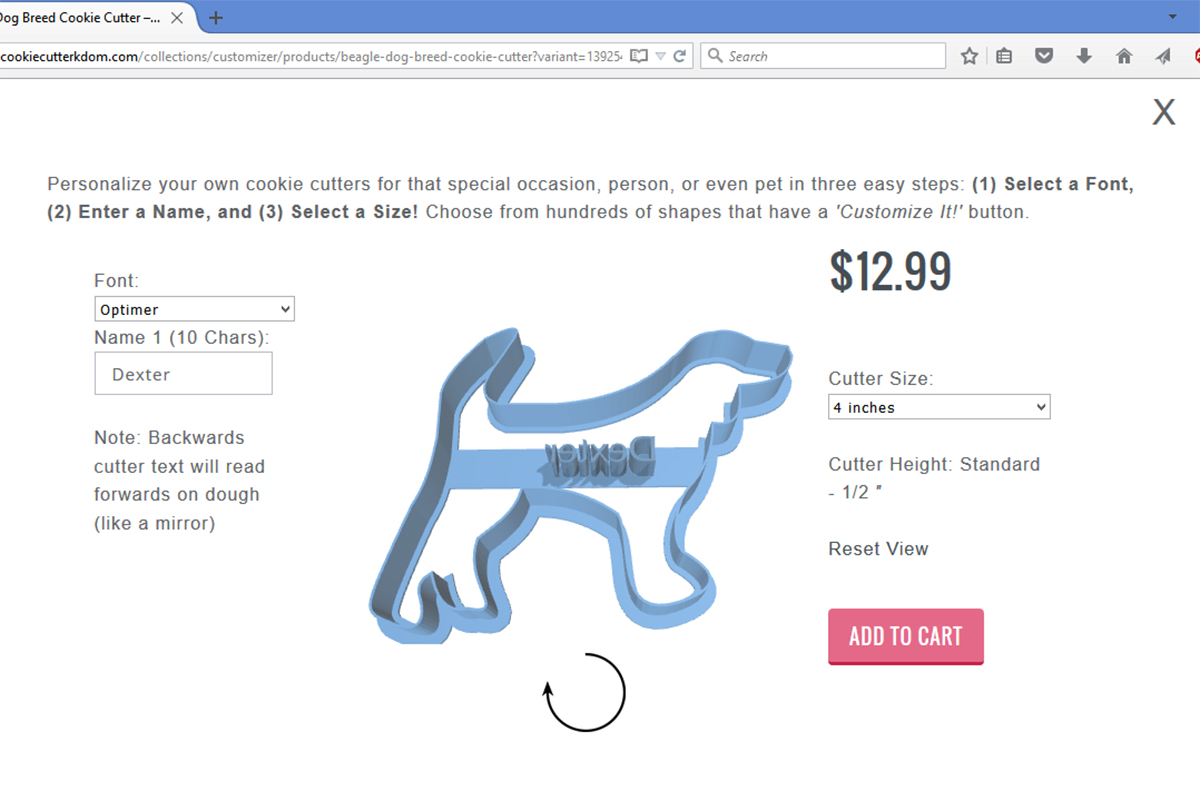
Task: Bookmark this page with the star icon
Action: (x=969, y=56)
